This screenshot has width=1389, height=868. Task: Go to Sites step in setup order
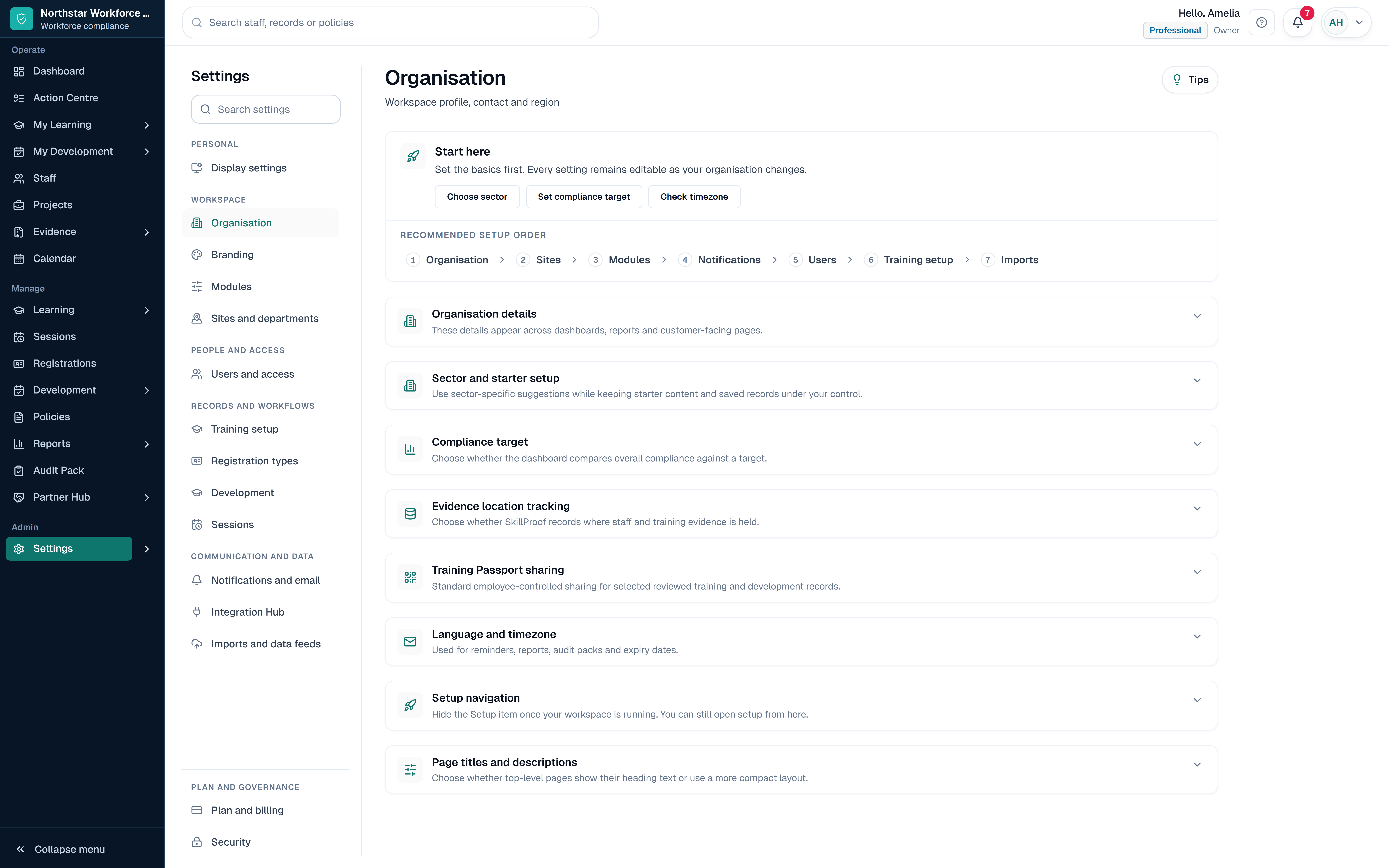(x=538, y=260)
